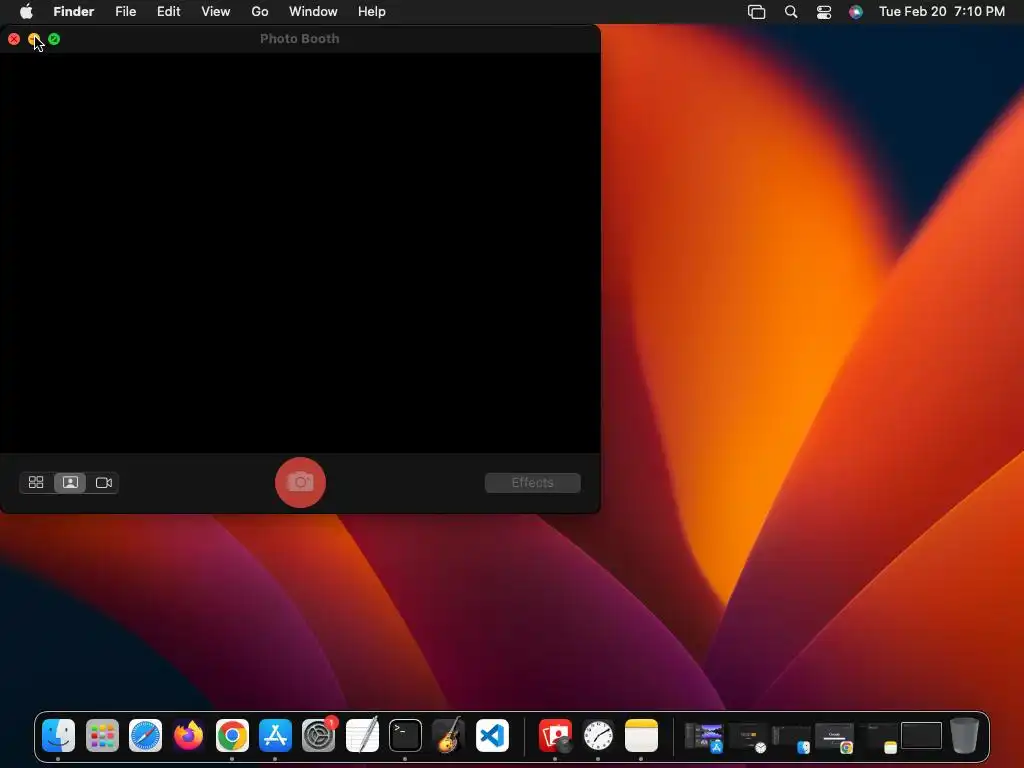Open the Trash from the Dock
The image size is (1024, 768).
pyautogui.click(x=965, y=736)
